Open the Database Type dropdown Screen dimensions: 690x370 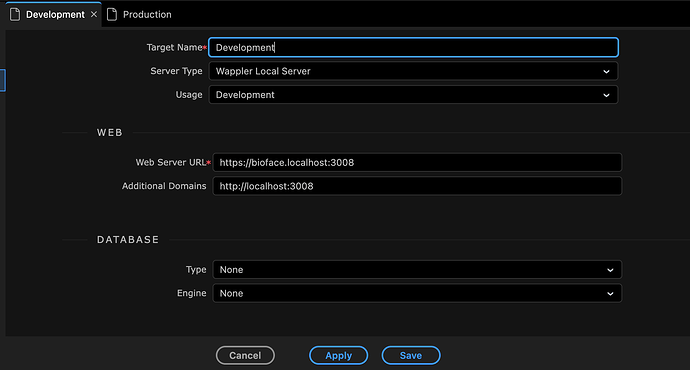click(x=417, y=270)
